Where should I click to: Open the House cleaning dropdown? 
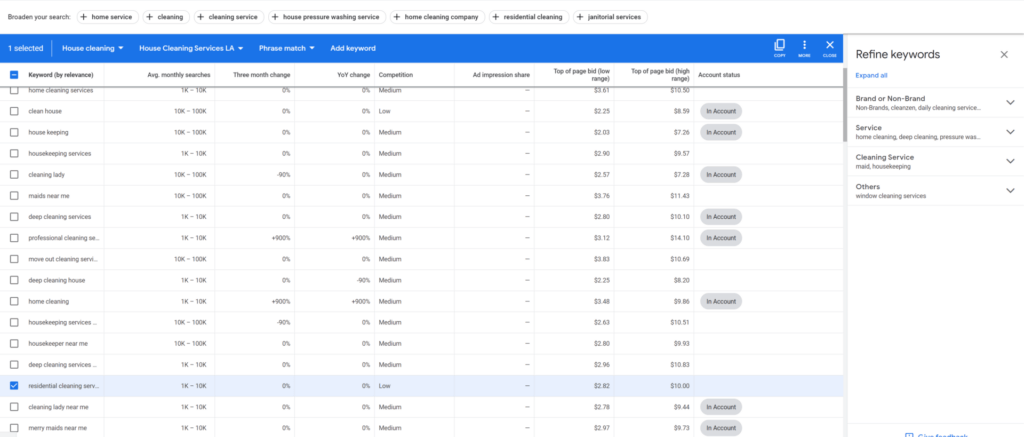click(93, 48)
